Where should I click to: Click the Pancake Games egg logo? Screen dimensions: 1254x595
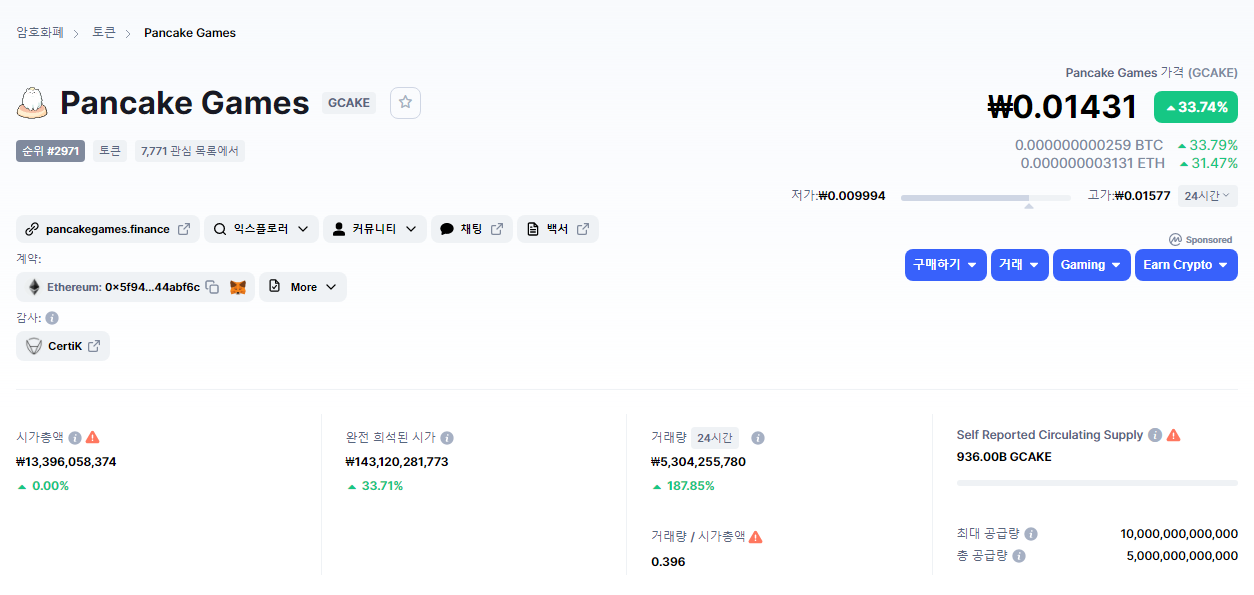coord(33,103)
